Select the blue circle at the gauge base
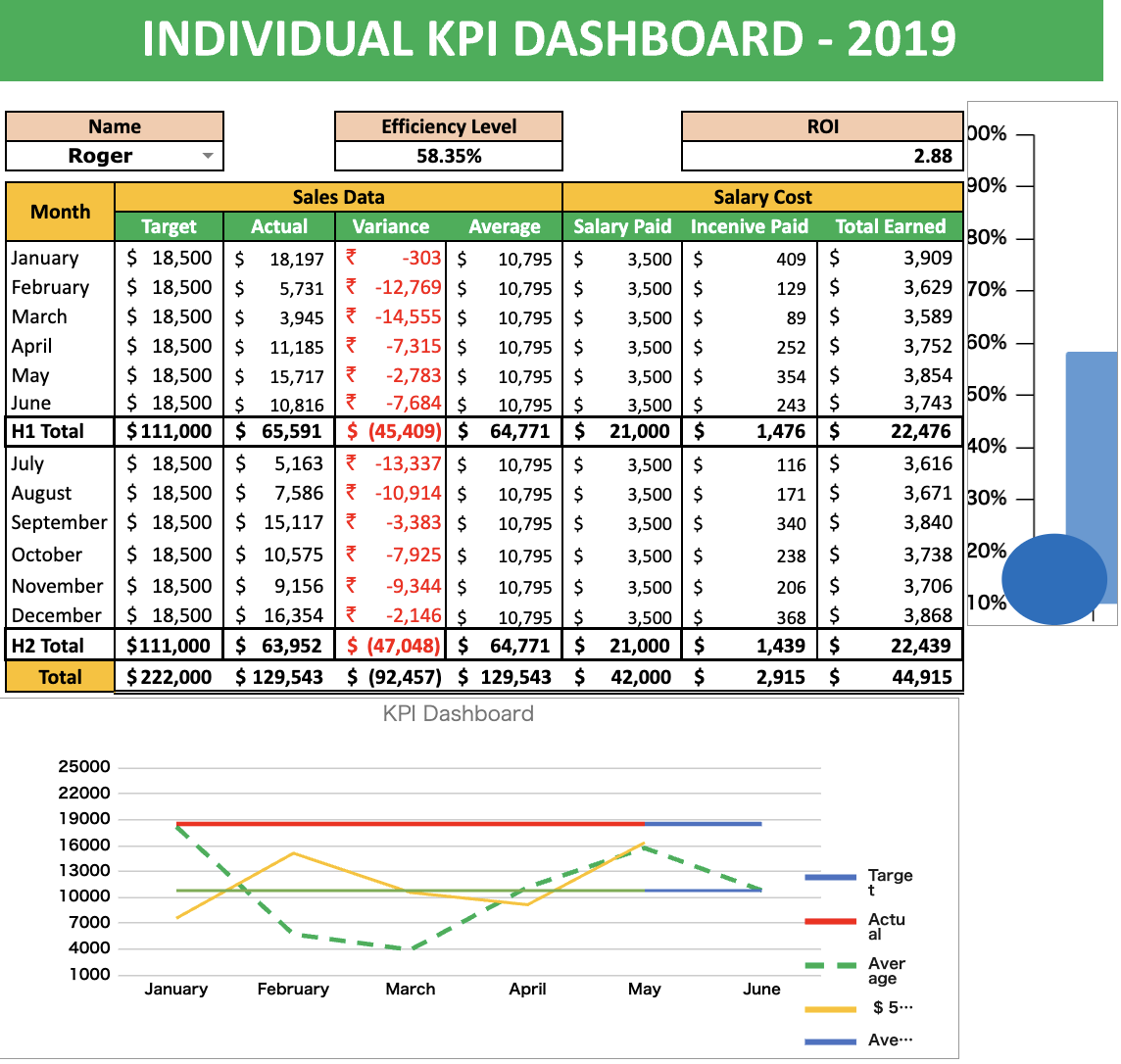This screenshot has height=1064, width=1121. (1053, 578)
